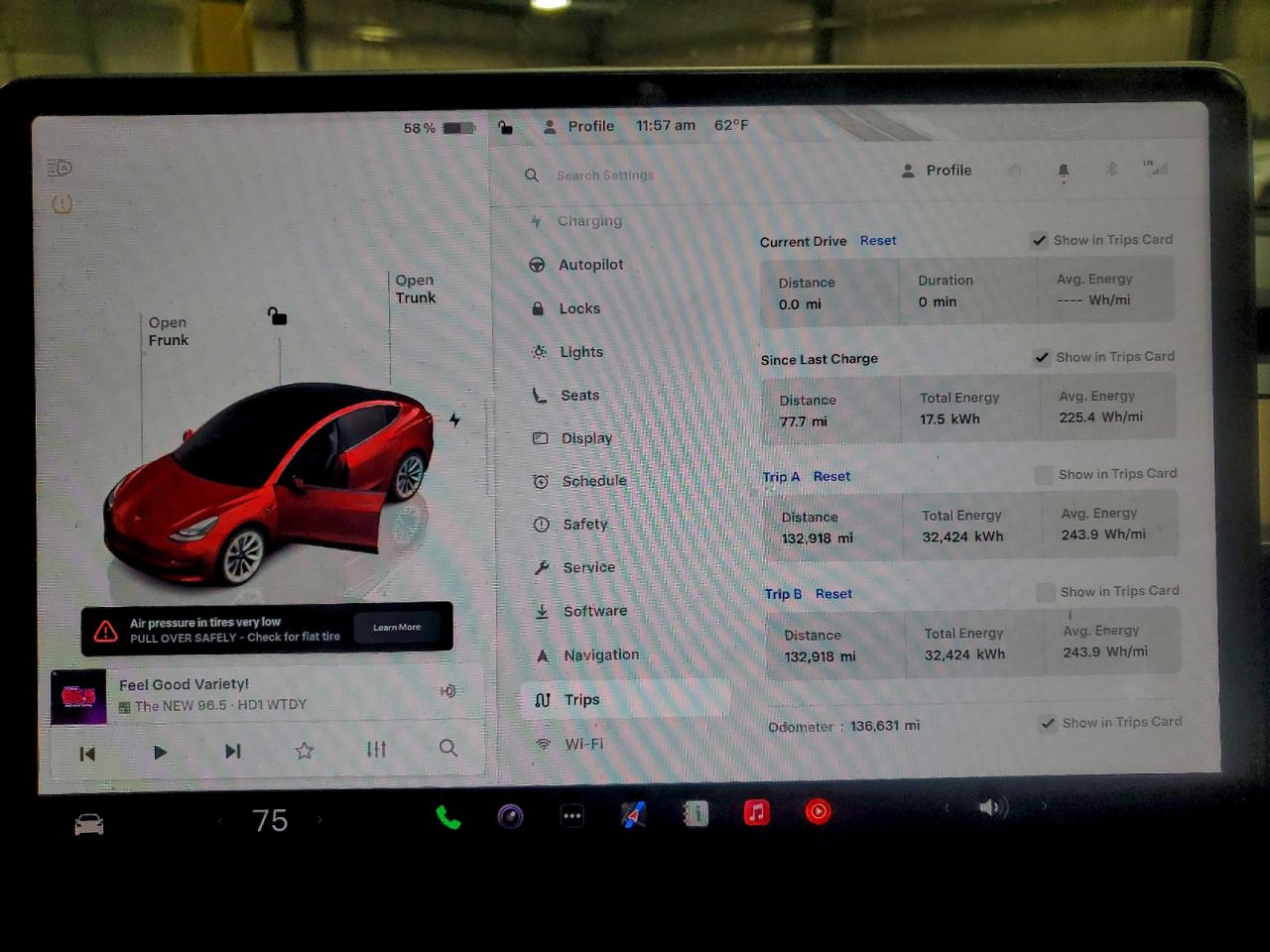This screenshot has width=1270, height=952.
Task: Open the Display settings menu
Action: (x=573, y=437)
